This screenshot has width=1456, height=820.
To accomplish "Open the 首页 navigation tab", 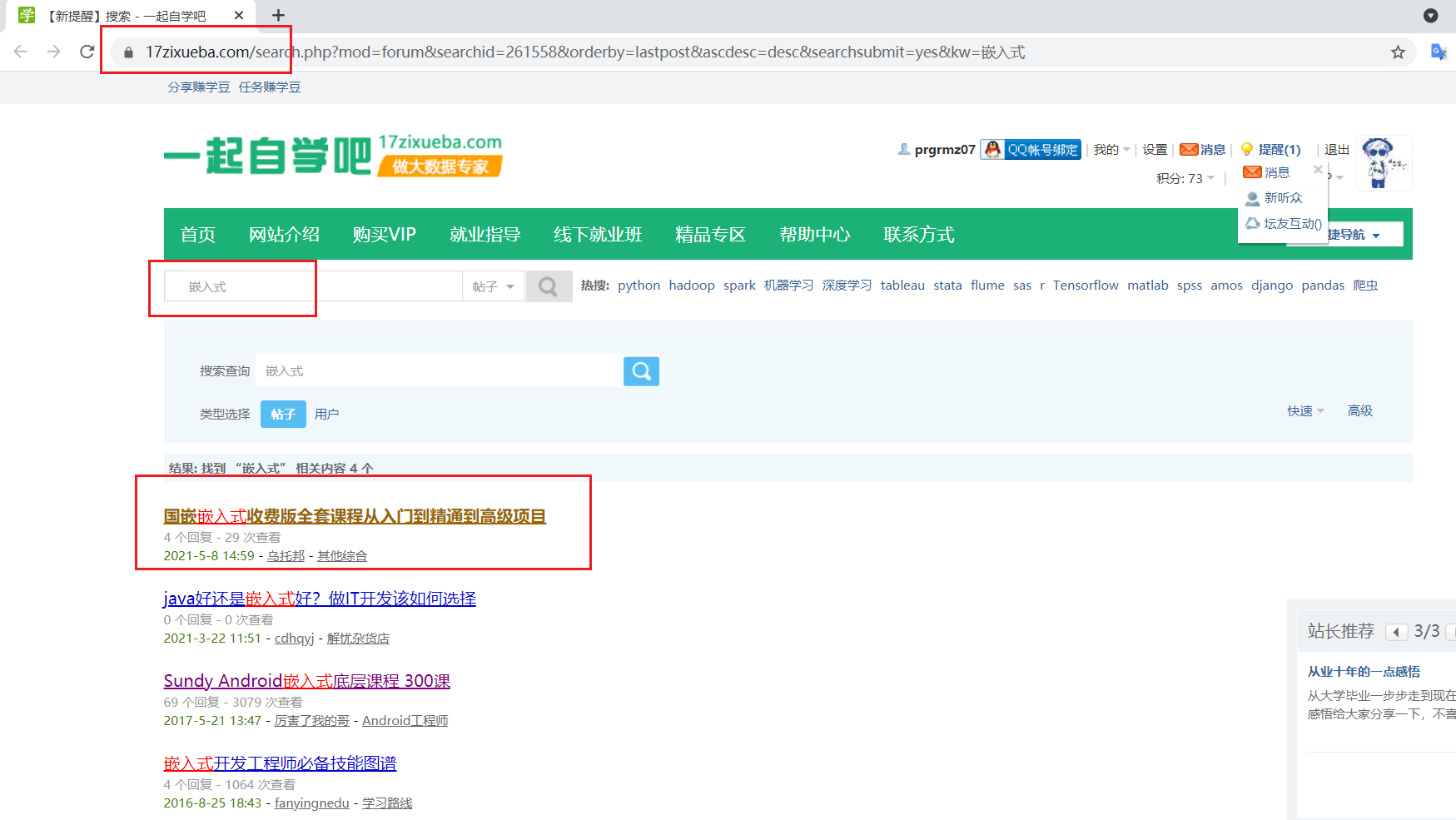I will [x=198, y=235].
